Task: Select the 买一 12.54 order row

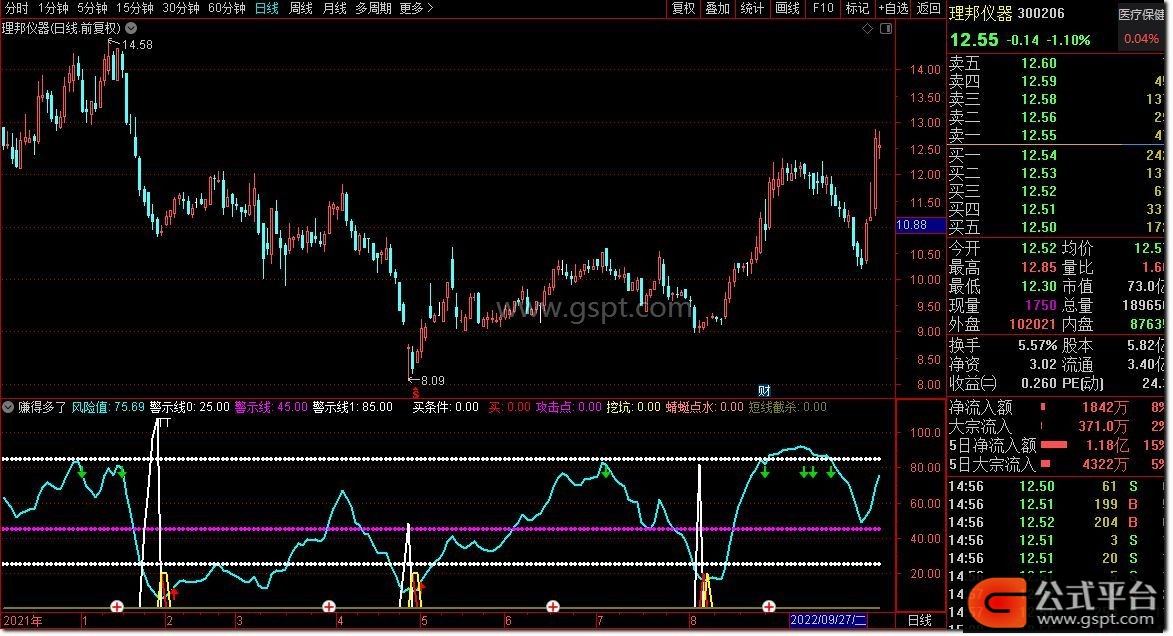Action: pos(1056,155)
